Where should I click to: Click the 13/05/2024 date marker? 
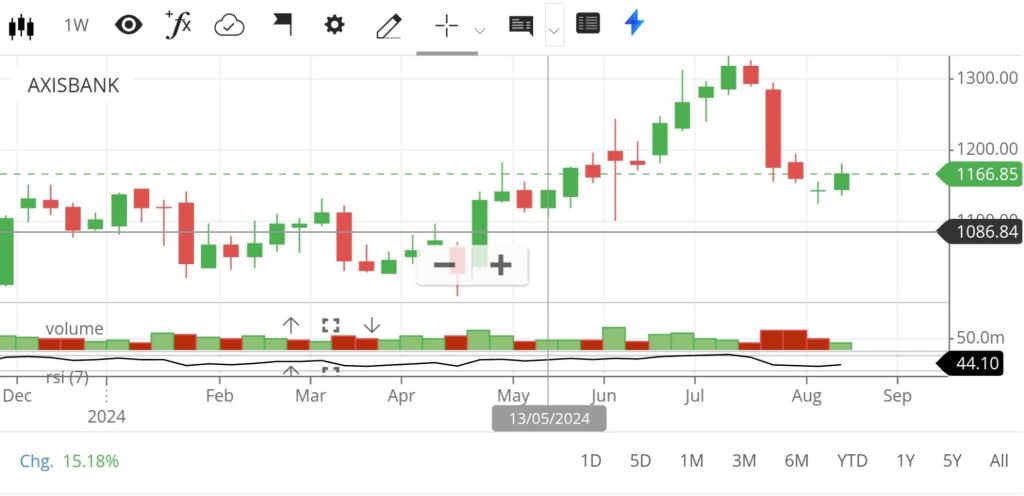pyautogui.click(x=549, y=418)
